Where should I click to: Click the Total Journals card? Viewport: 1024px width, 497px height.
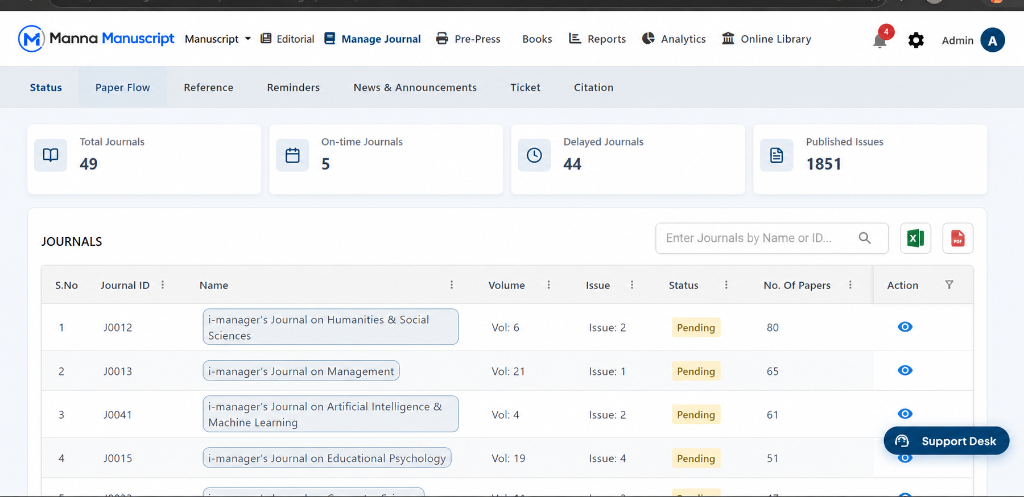pos(144,159)
